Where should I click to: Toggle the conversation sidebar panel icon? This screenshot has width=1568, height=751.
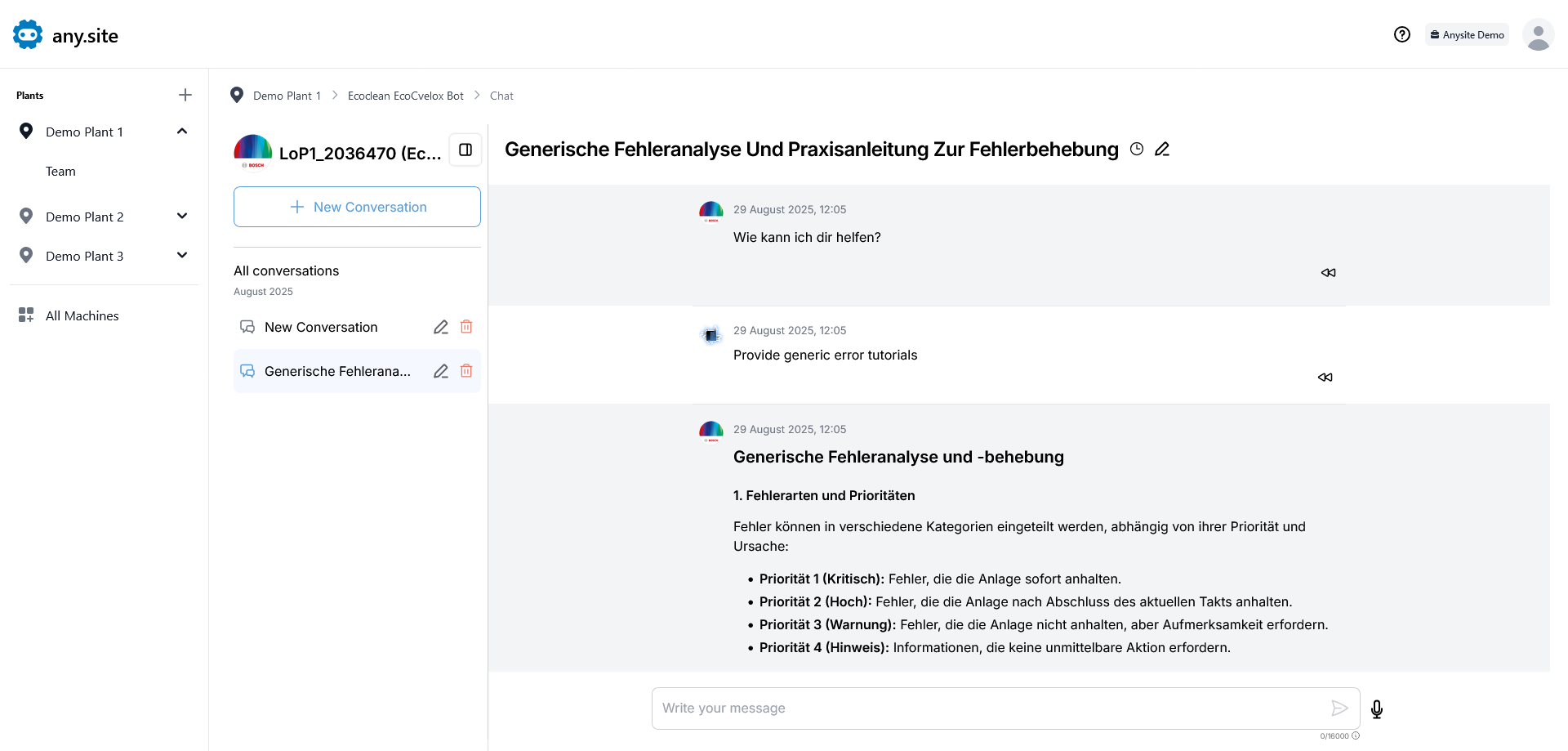coord(465,150)
